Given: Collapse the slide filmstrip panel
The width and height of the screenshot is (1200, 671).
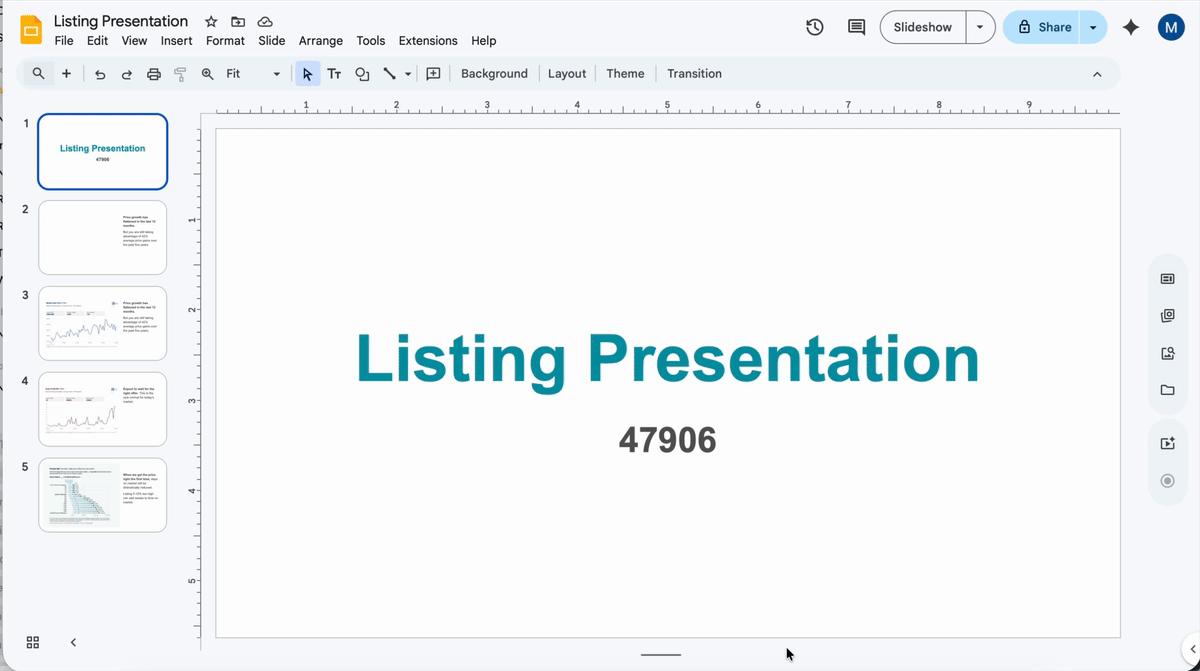Looking at the screenshot, I should click(72, 642).
